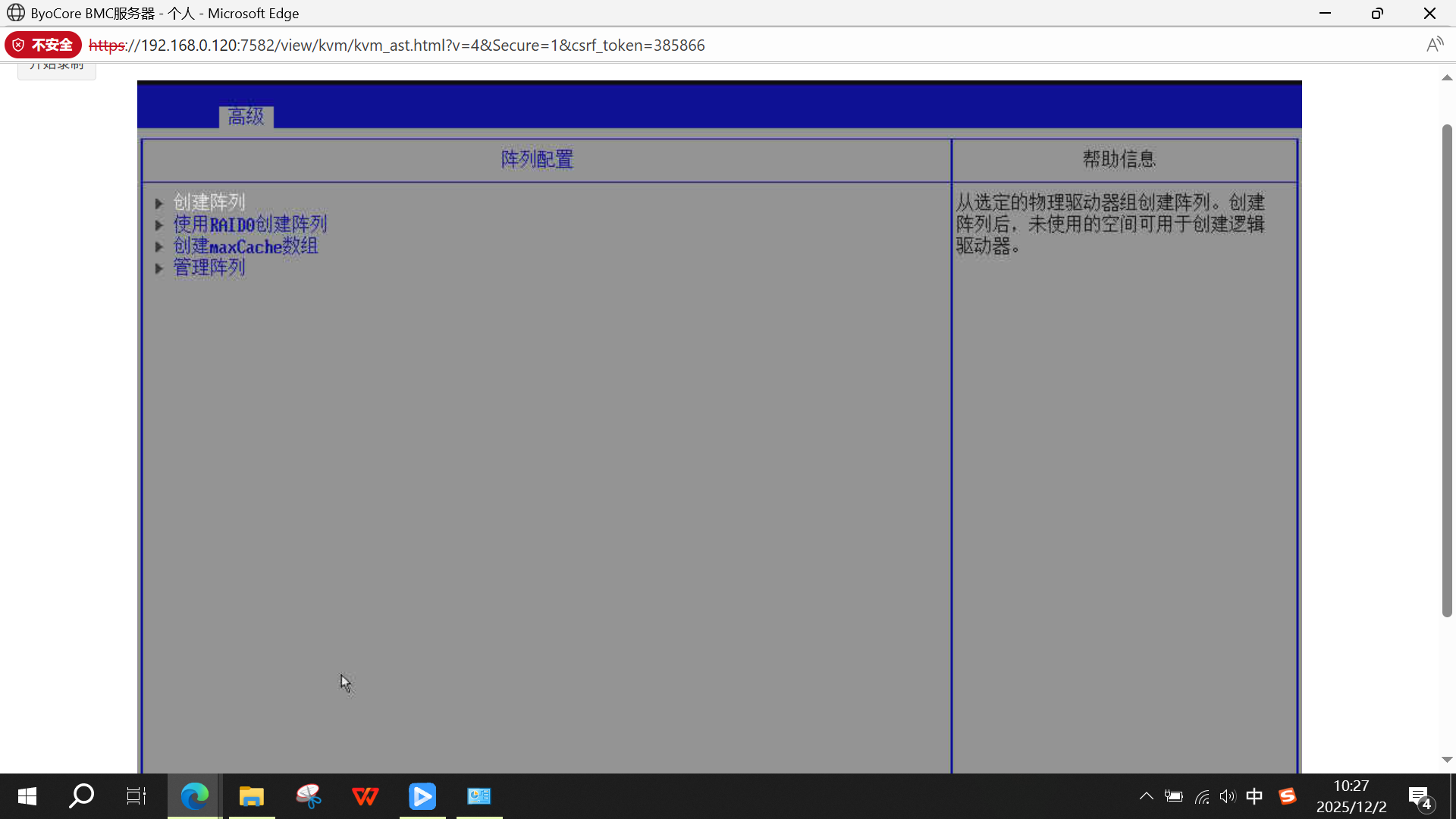This screenshot has width=1456, height=819.
Task: Open Windows Search magnifier icon
Action: [x=81, y=796]
